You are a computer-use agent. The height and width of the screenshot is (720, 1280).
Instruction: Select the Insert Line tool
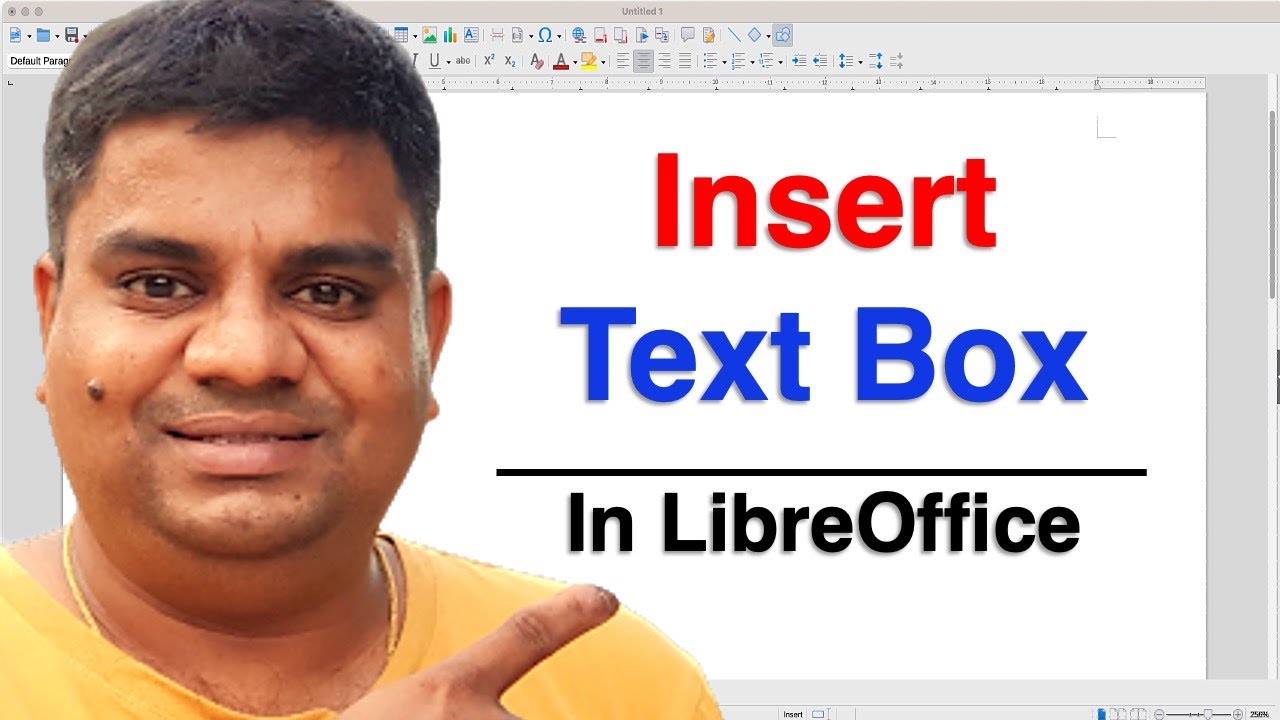point(734,35)
